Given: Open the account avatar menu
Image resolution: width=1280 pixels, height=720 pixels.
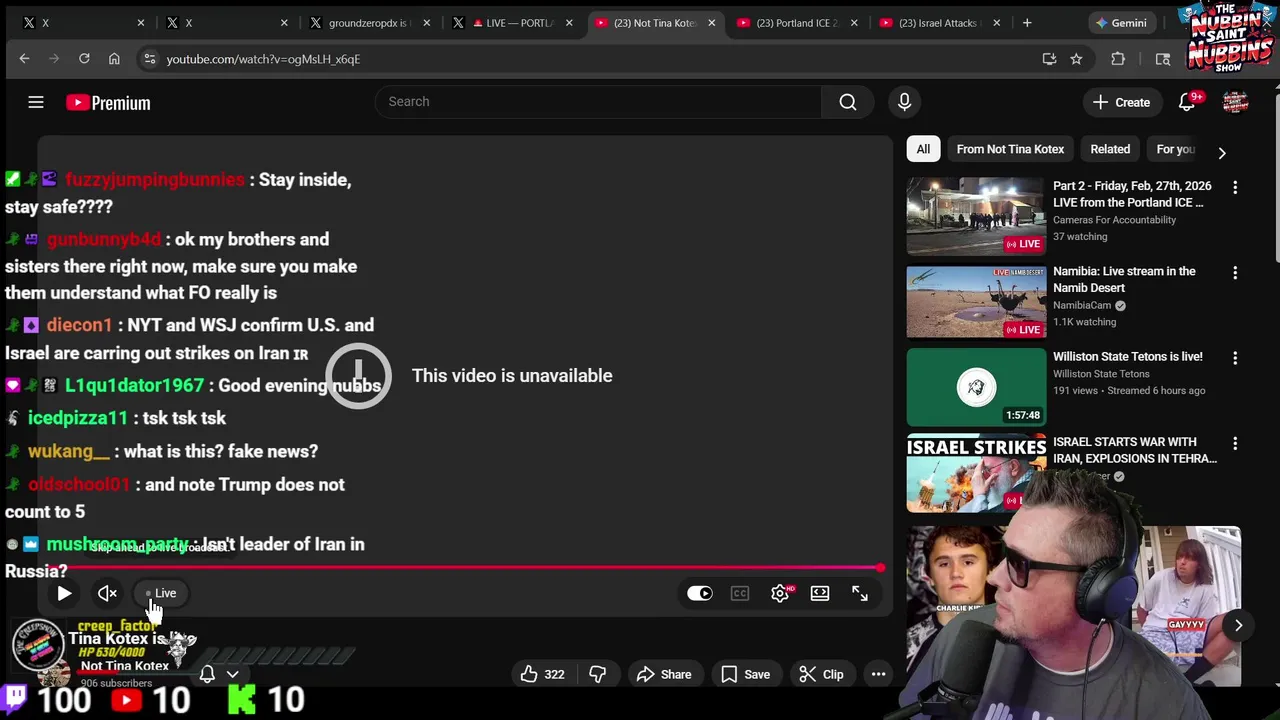Looking at the screenshot, I should [1236, 102].
